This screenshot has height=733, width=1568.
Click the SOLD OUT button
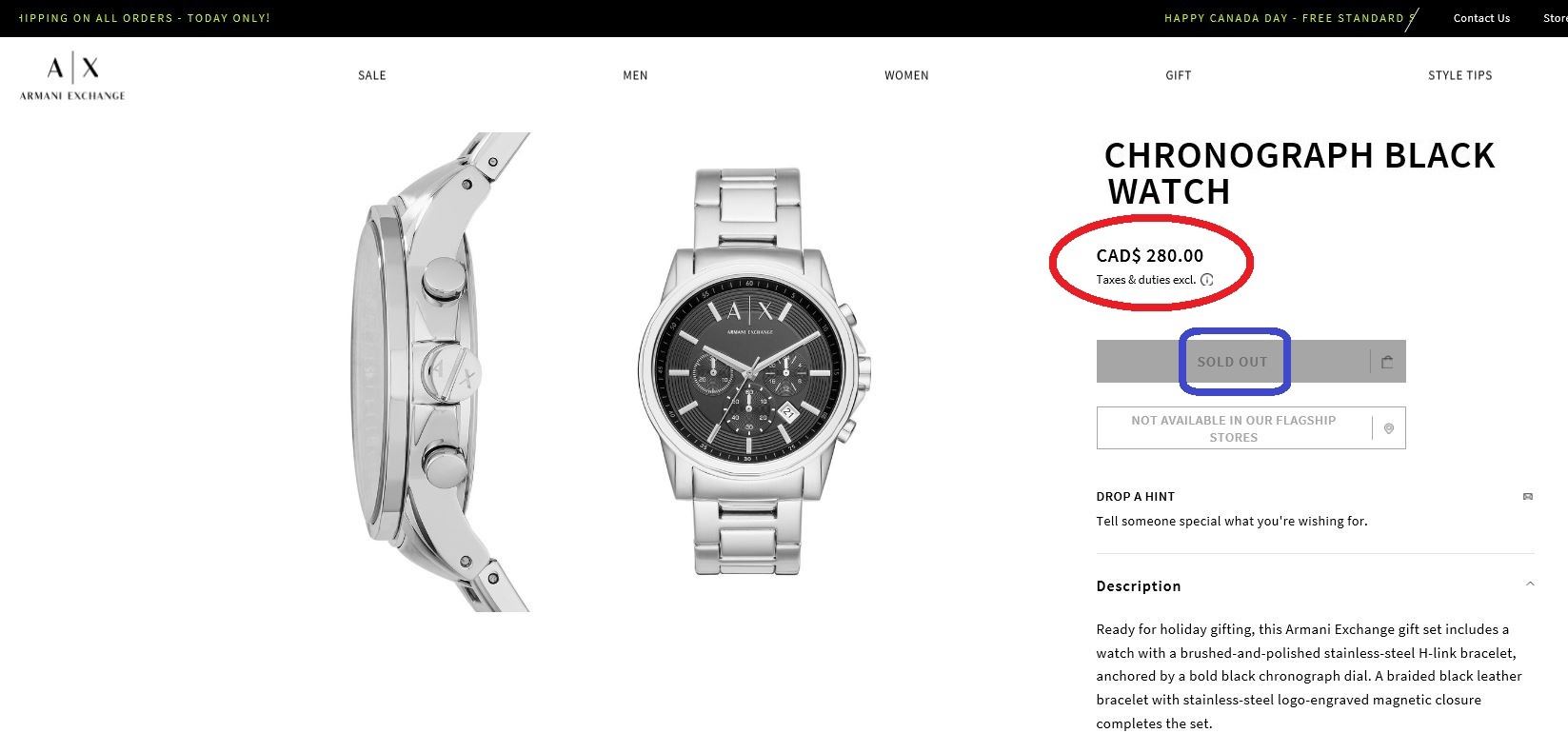click(x=1232, y=362)
